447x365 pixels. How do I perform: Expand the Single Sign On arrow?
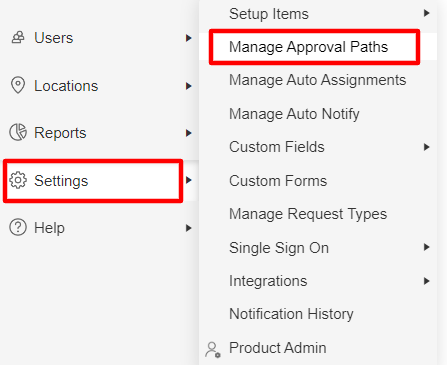click(x=426, y=247)
